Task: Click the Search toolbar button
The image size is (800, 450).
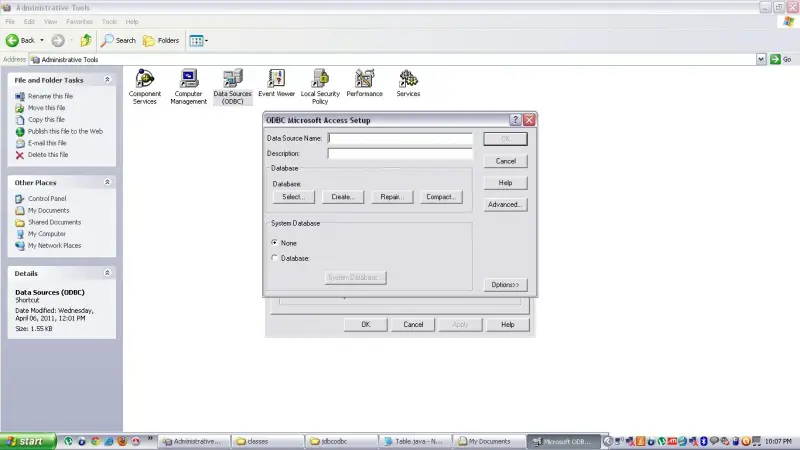Action: click(x=118, y=40)
